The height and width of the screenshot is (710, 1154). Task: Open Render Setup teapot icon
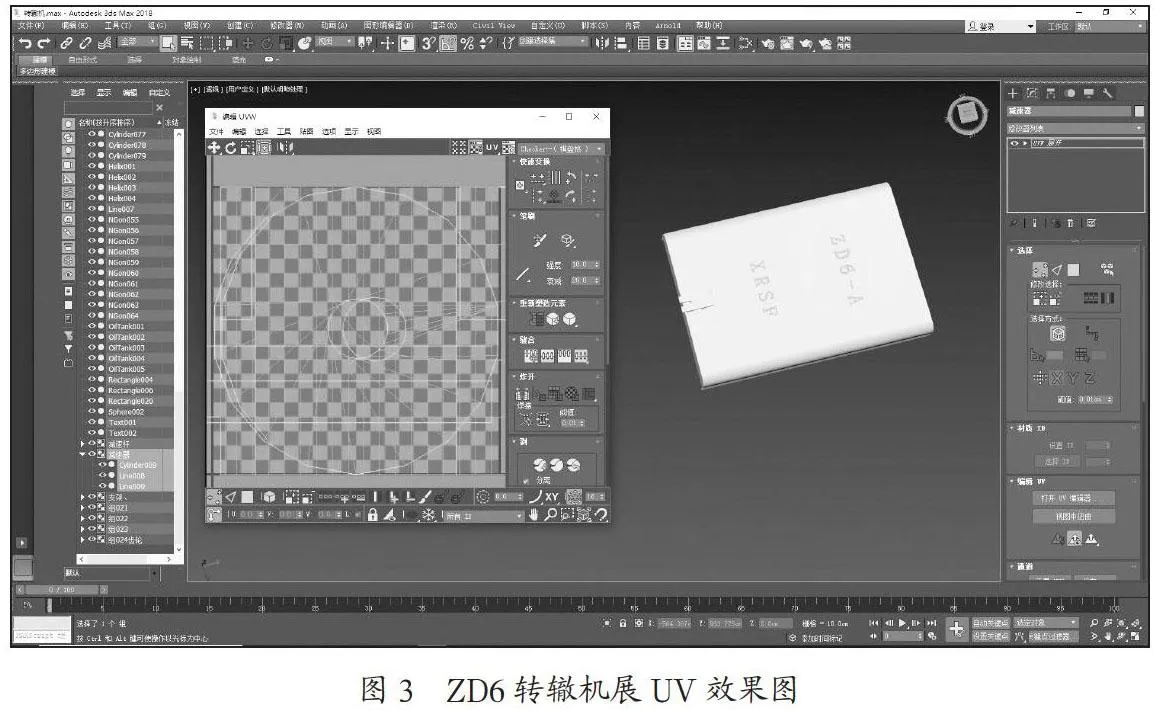tap(768, 43)
